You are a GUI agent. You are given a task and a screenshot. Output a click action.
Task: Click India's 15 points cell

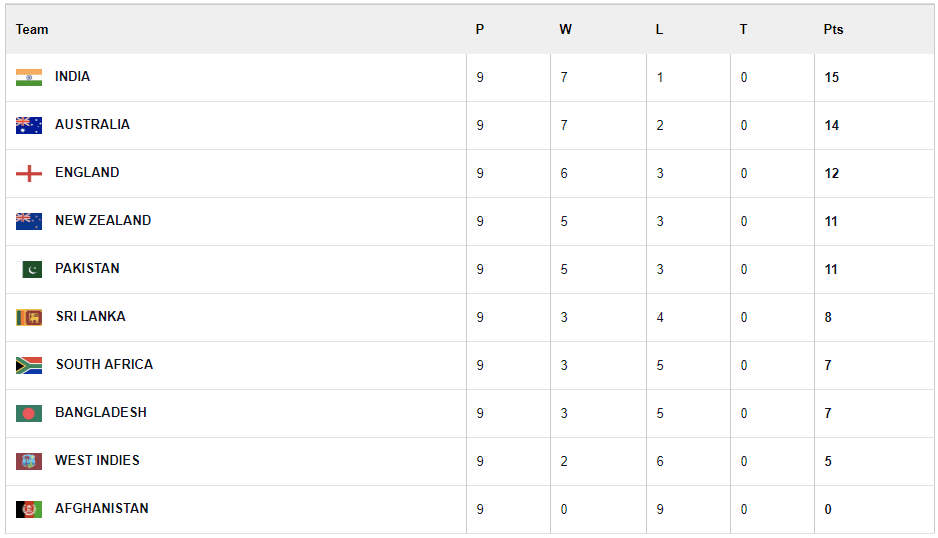click(832, 77)
